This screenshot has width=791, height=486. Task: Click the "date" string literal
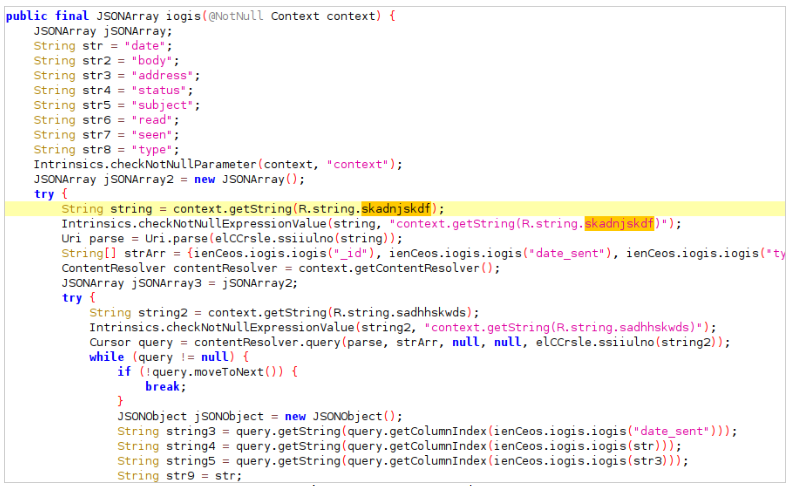click(x=145, y=46)
